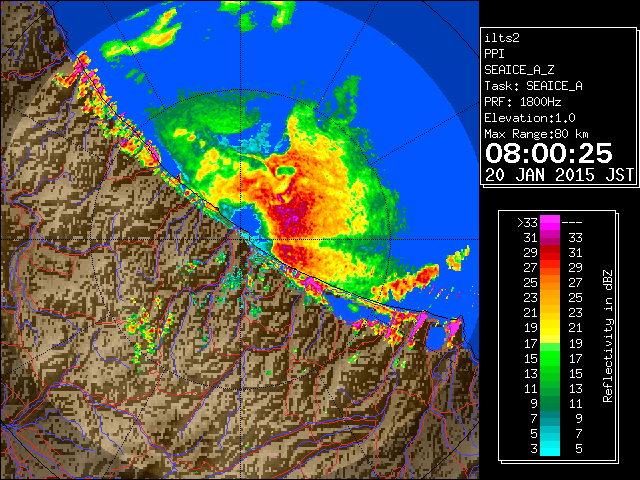Click the magenta high-reflectivity core over the sea
The height and width of the screenshot is (480, 640).
(291, 216)
